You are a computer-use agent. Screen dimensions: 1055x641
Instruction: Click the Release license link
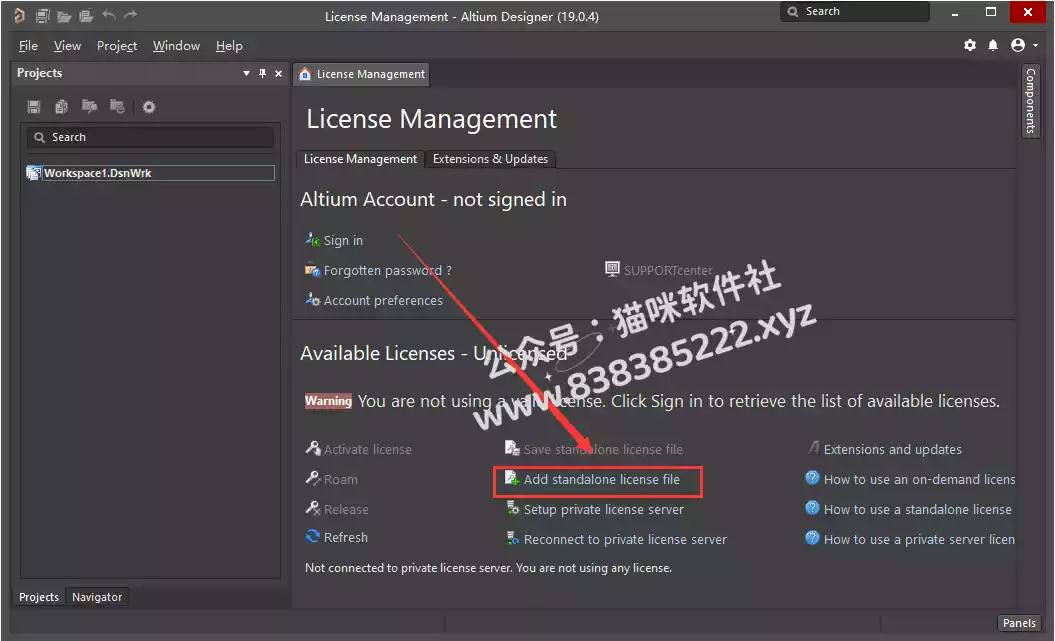click(x=346, y=510)
